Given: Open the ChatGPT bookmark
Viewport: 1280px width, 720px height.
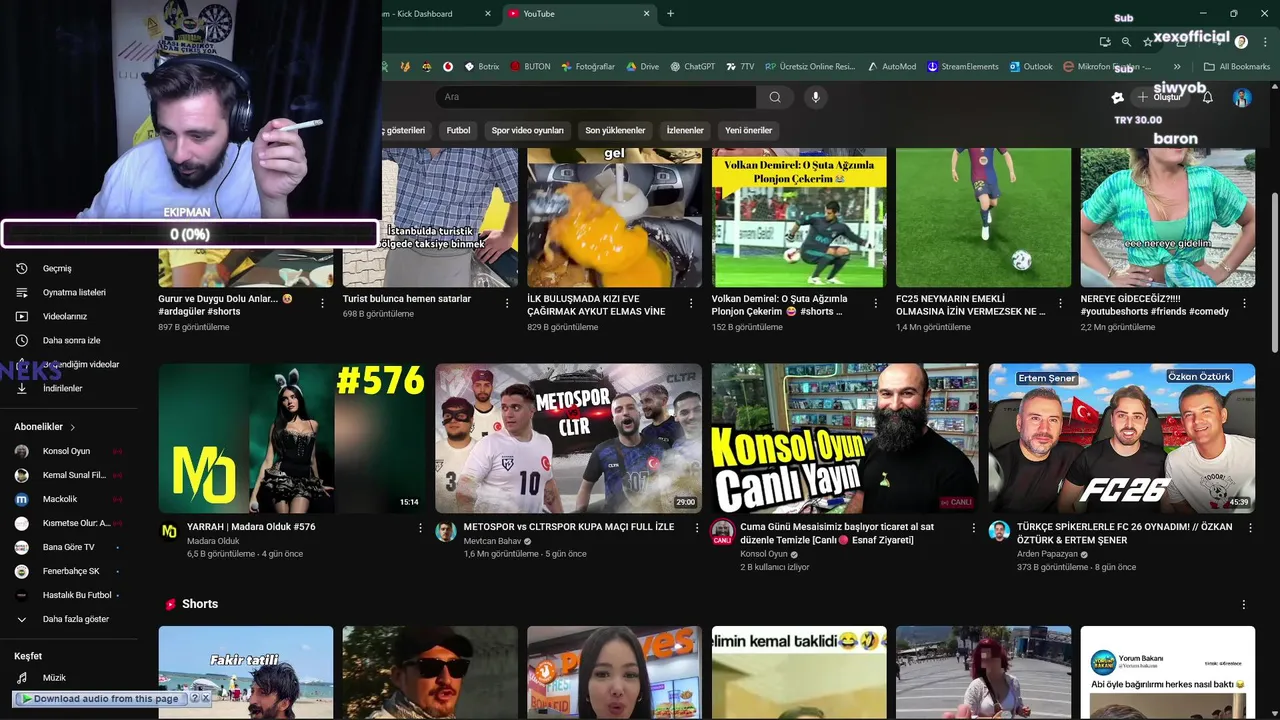Looking at the screenshot, I should pos(692,67).
